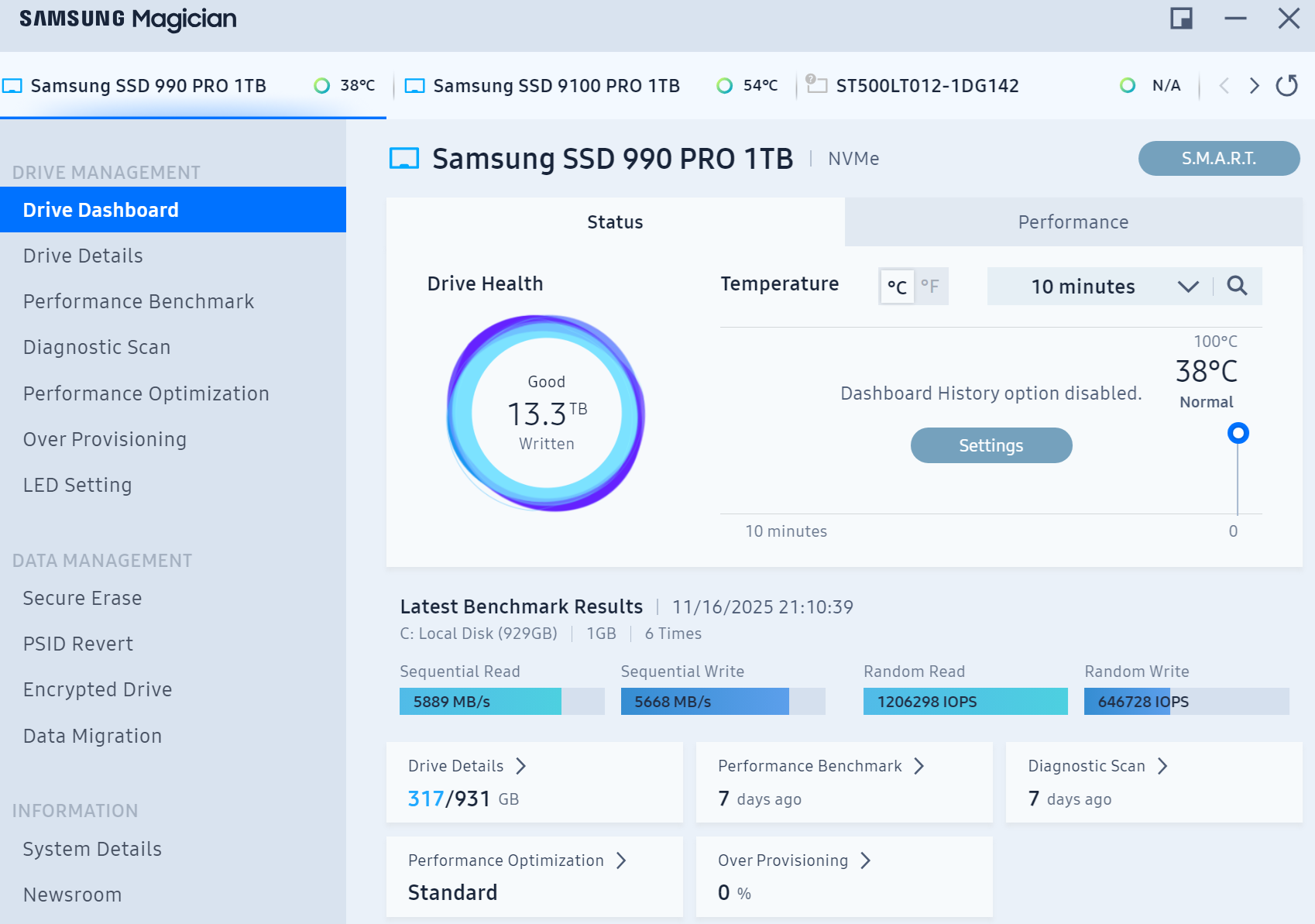This screenshot has width=1315, height=924.
Task: Open Newsroom page
Action: pyautogui.click(x=173, y=895)
